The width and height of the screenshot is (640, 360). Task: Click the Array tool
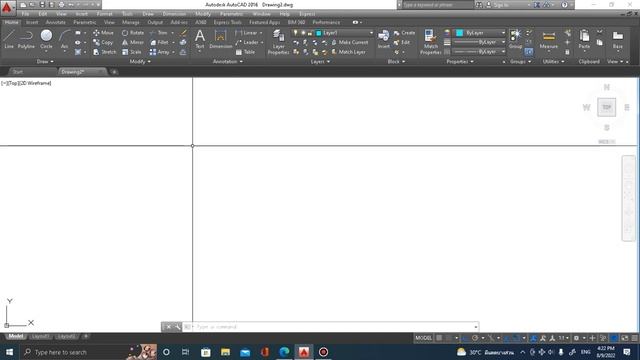pyautogui.click(x=159, y=52)
